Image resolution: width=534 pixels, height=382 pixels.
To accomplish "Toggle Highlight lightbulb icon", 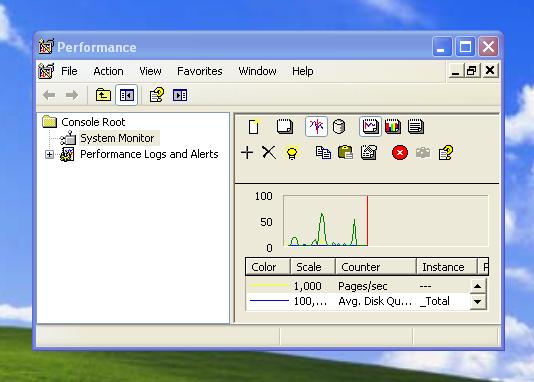I will (292, 153).
